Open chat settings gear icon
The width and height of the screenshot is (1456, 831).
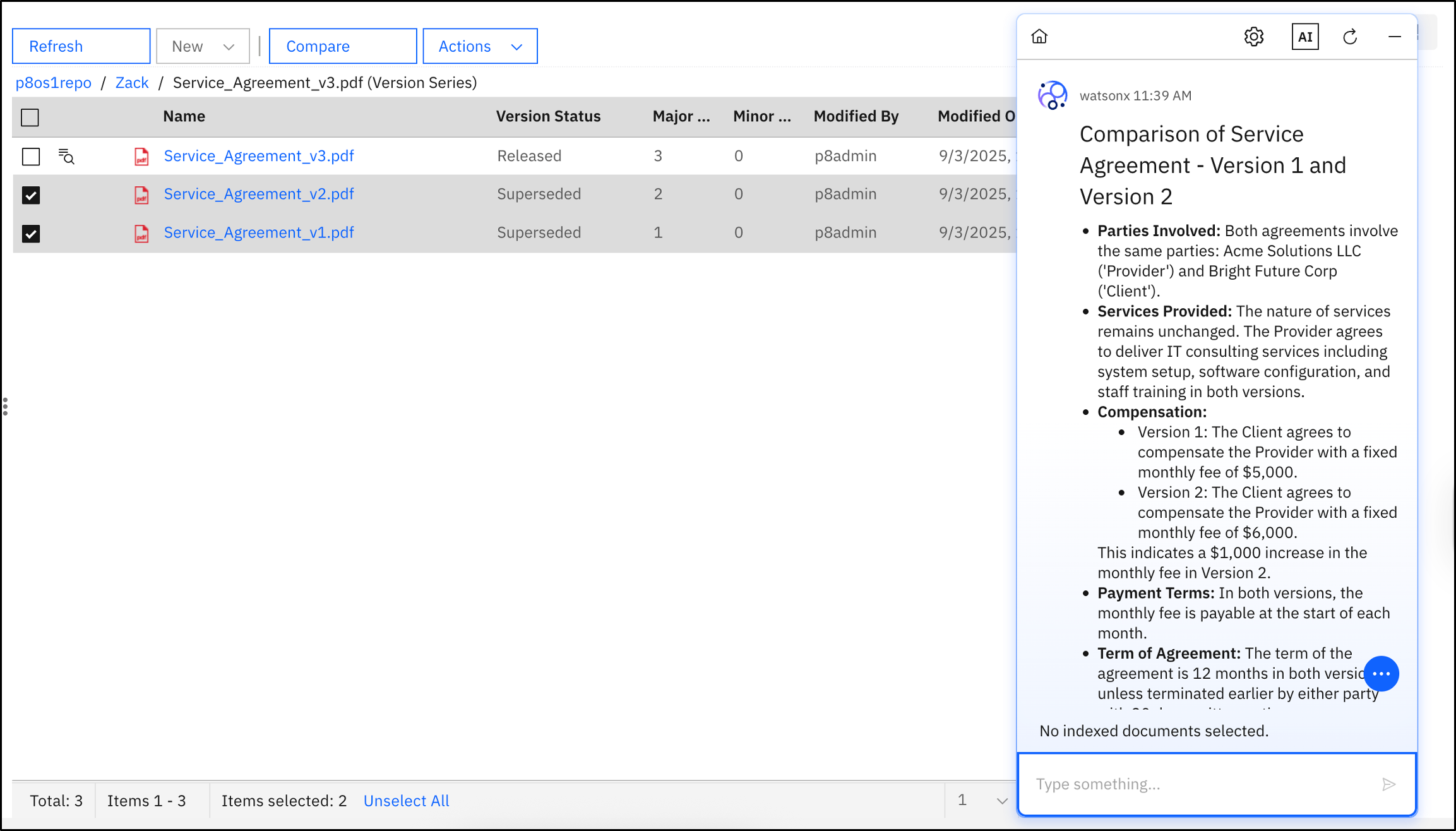point(1254,37)
